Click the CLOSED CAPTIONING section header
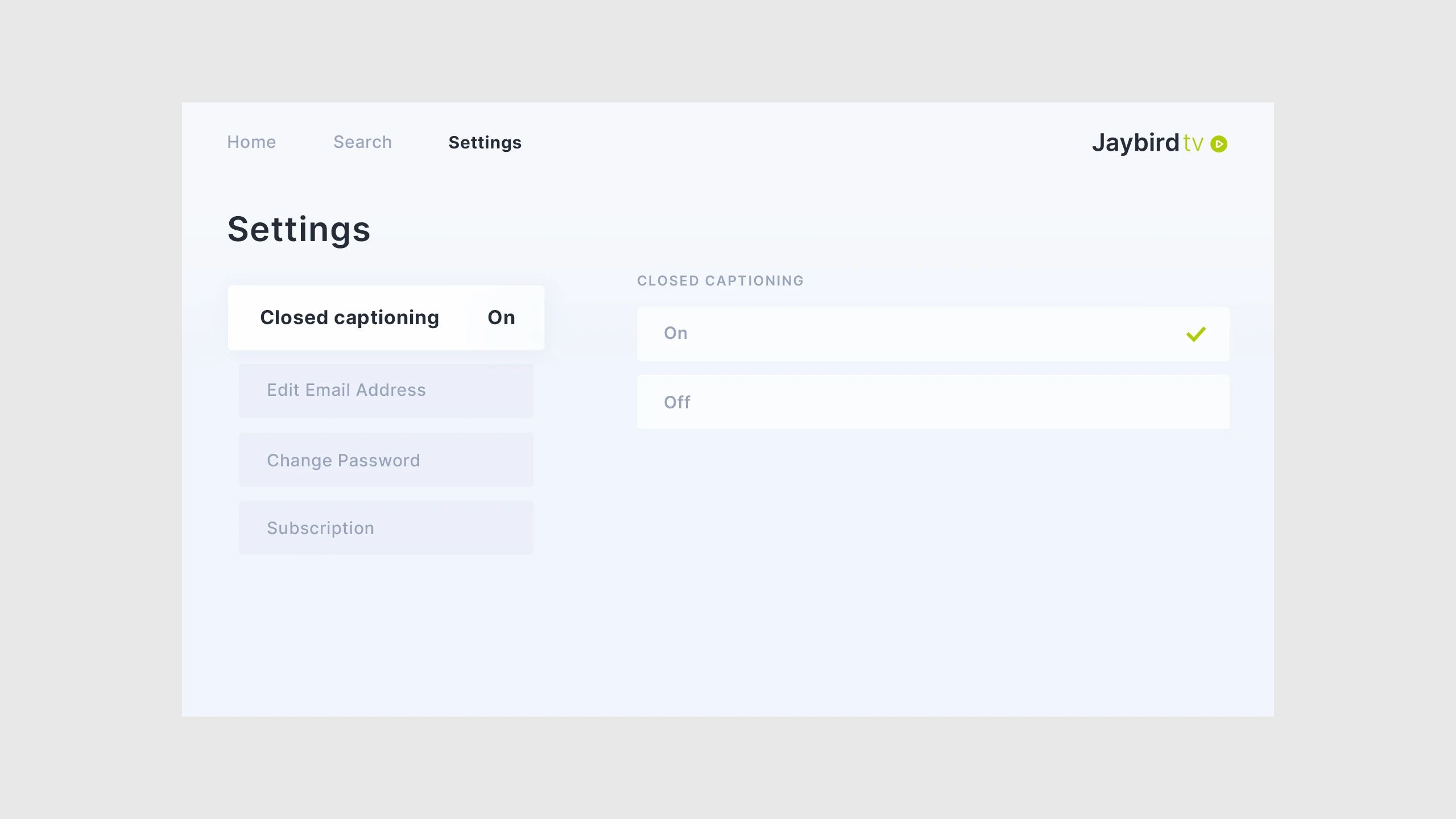This screenshot has width=1456, height=819. [720, 280]
